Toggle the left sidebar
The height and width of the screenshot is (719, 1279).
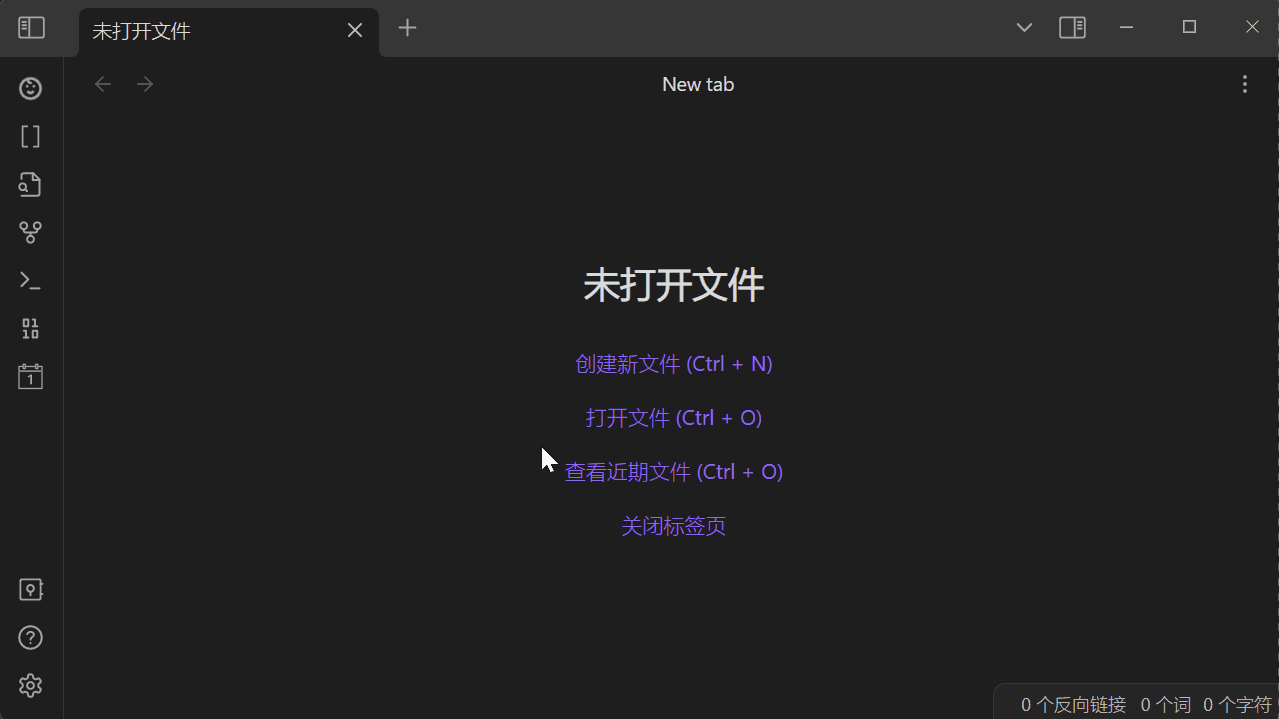30,27
